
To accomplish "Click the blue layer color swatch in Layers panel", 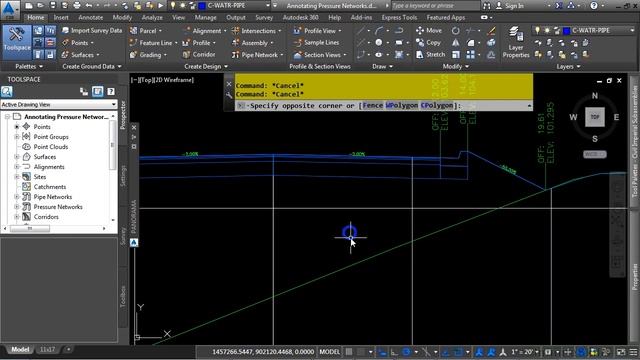I will pyautogui.click(x=566, y=31).
